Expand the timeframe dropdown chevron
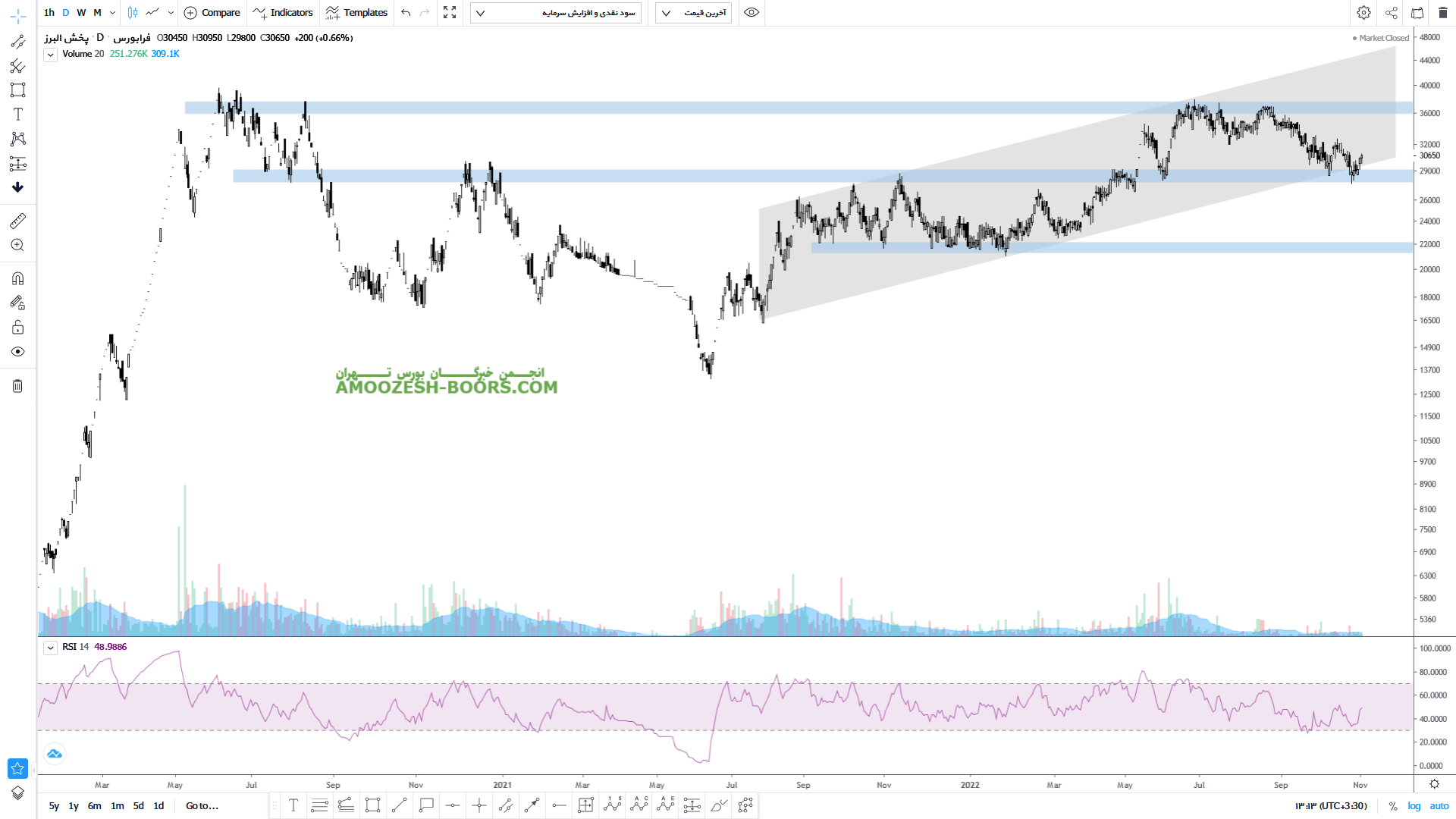1456x819 pixels. (113, 13)
